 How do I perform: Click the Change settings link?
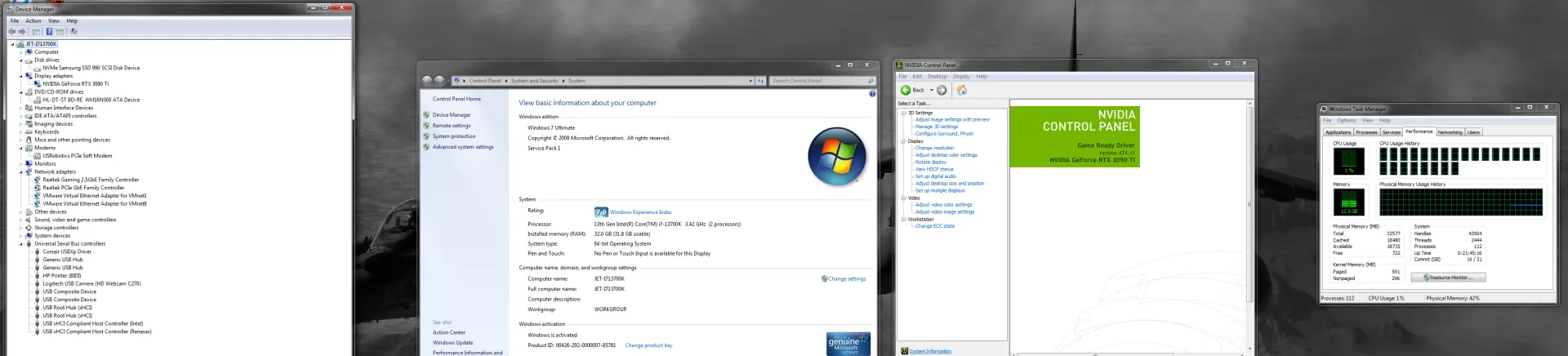pyautogui.click(x=847, y=279)
